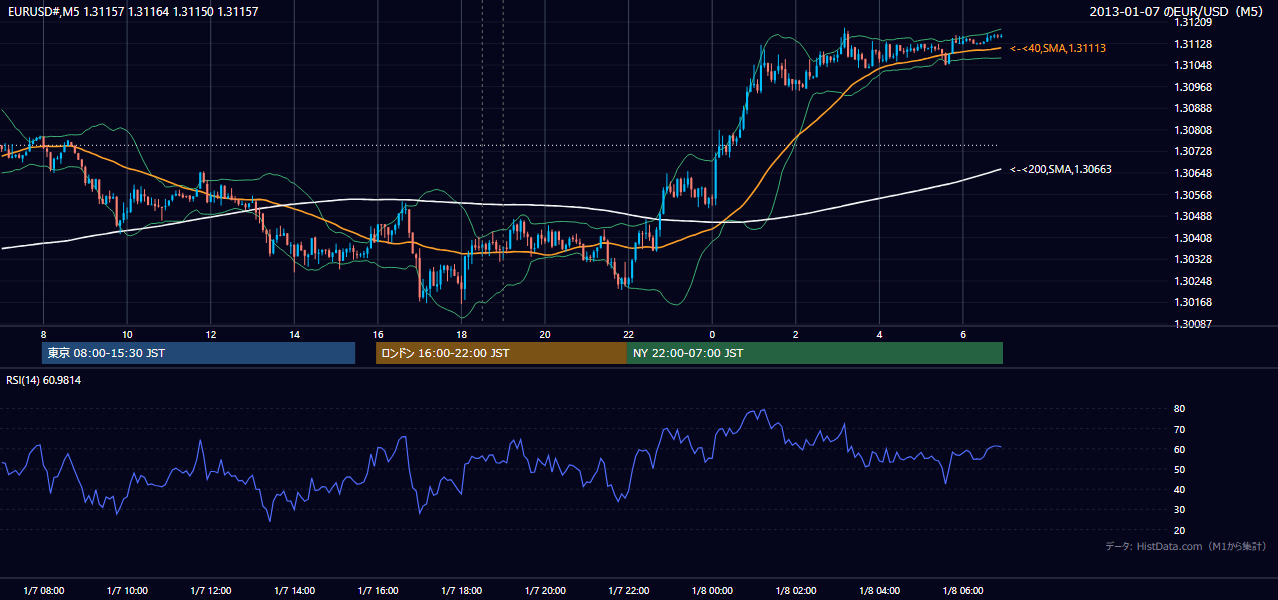Click price axis value 1.30808
This screenshot has height=600, width=1278.
pos(1194,130)
